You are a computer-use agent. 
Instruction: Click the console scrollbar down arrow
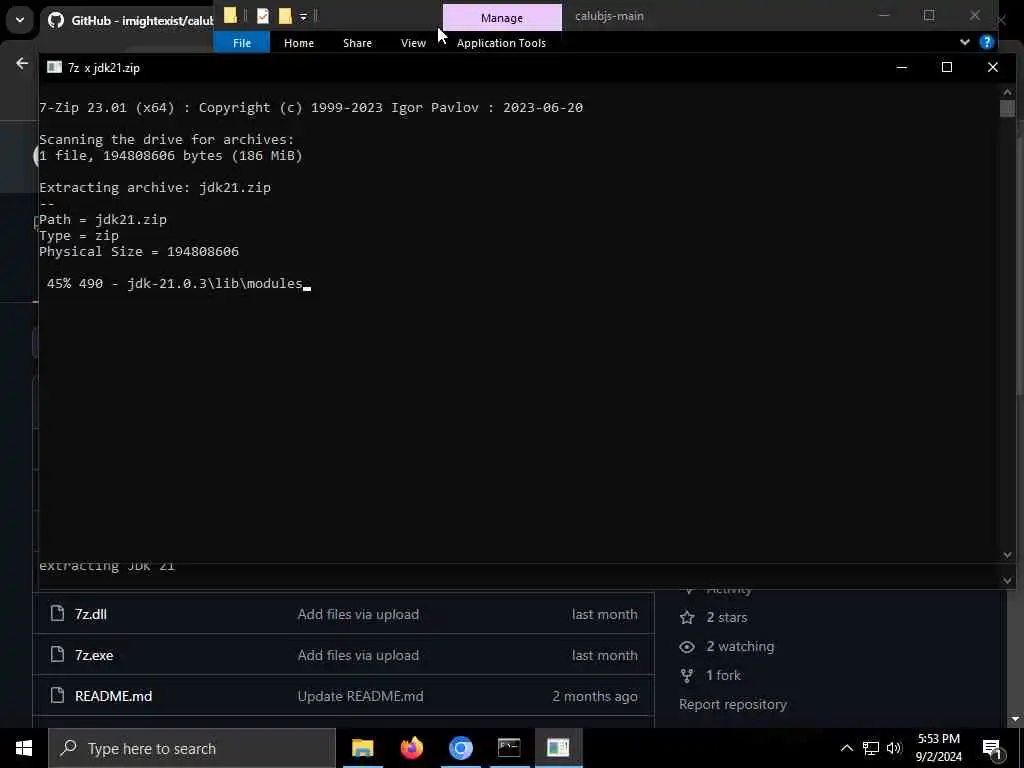click(x=1007, y=554)
